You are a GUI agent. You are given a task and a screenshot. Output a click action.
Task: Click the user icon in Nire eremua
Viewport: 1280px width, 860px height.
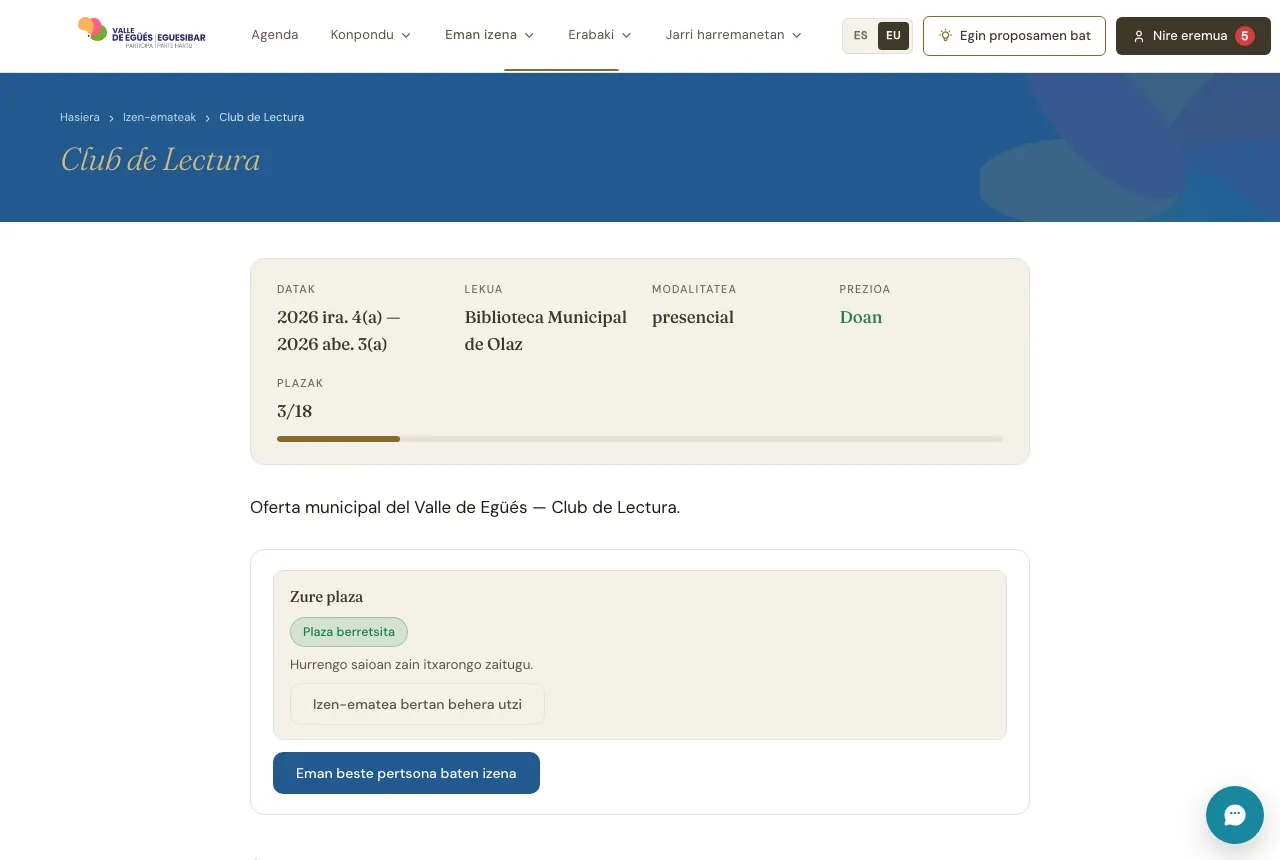point(1138,36)
